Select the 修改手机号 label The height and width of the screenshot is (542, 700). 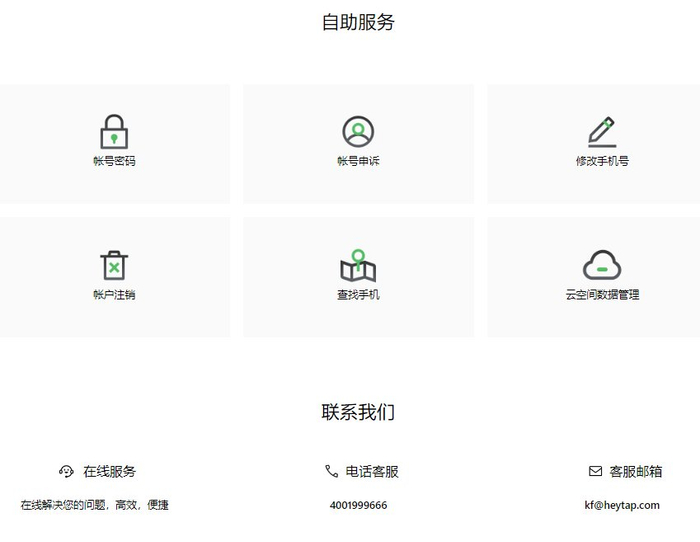tap(602, 161)
